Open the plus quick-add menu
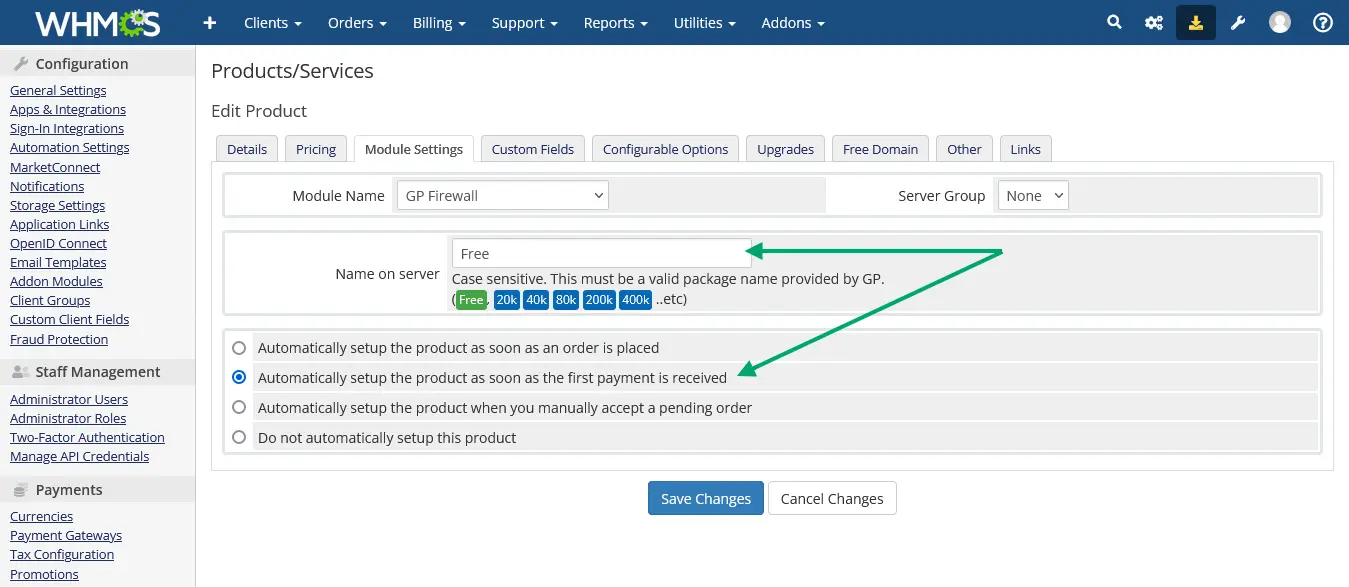The width and height of the screenshot is (1349, 587). tap(210, 22)
